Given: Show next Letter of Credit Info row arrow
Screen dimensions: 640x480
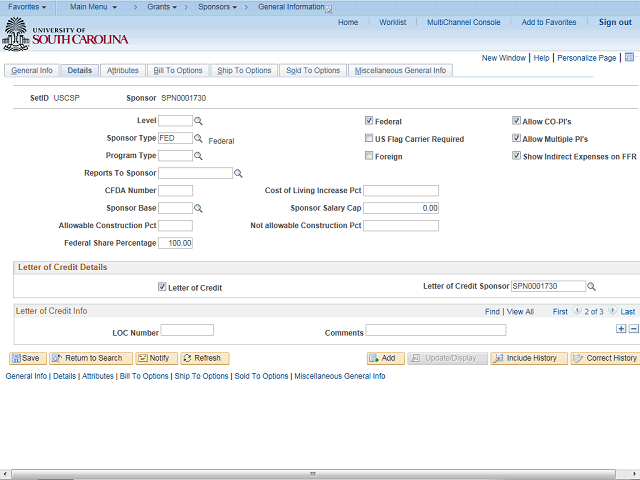Looking at the screenshot, I should point(612,311).
